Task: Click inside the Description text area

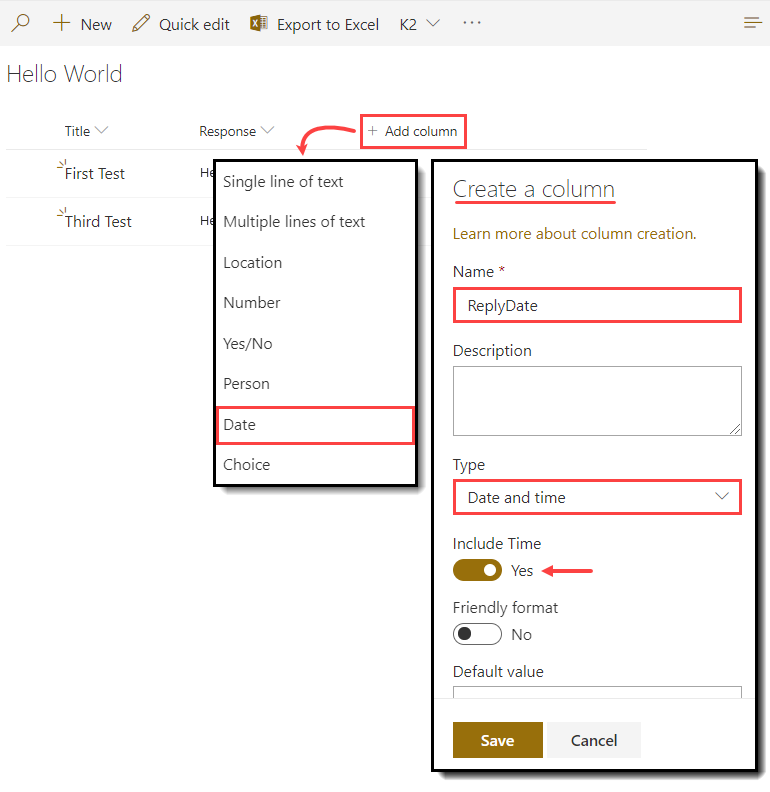Action: 597,400
